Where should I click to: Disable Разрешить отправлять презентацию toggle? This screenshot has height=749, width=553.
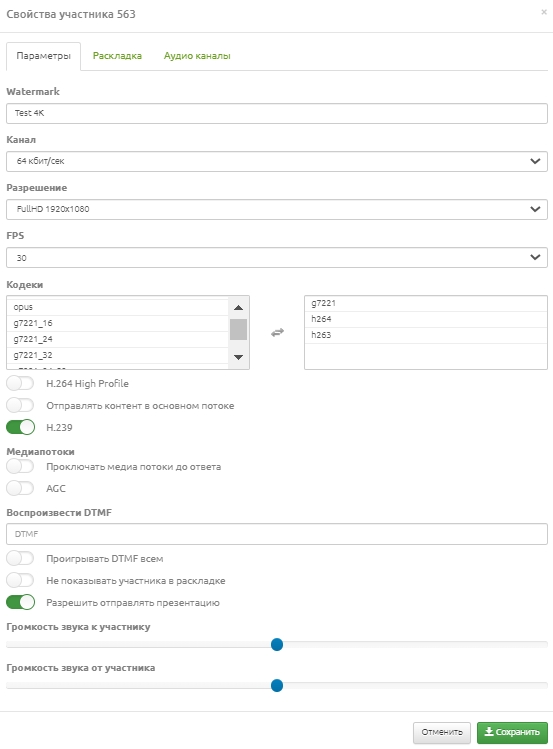pyautogui.click(x=21, y=602)
